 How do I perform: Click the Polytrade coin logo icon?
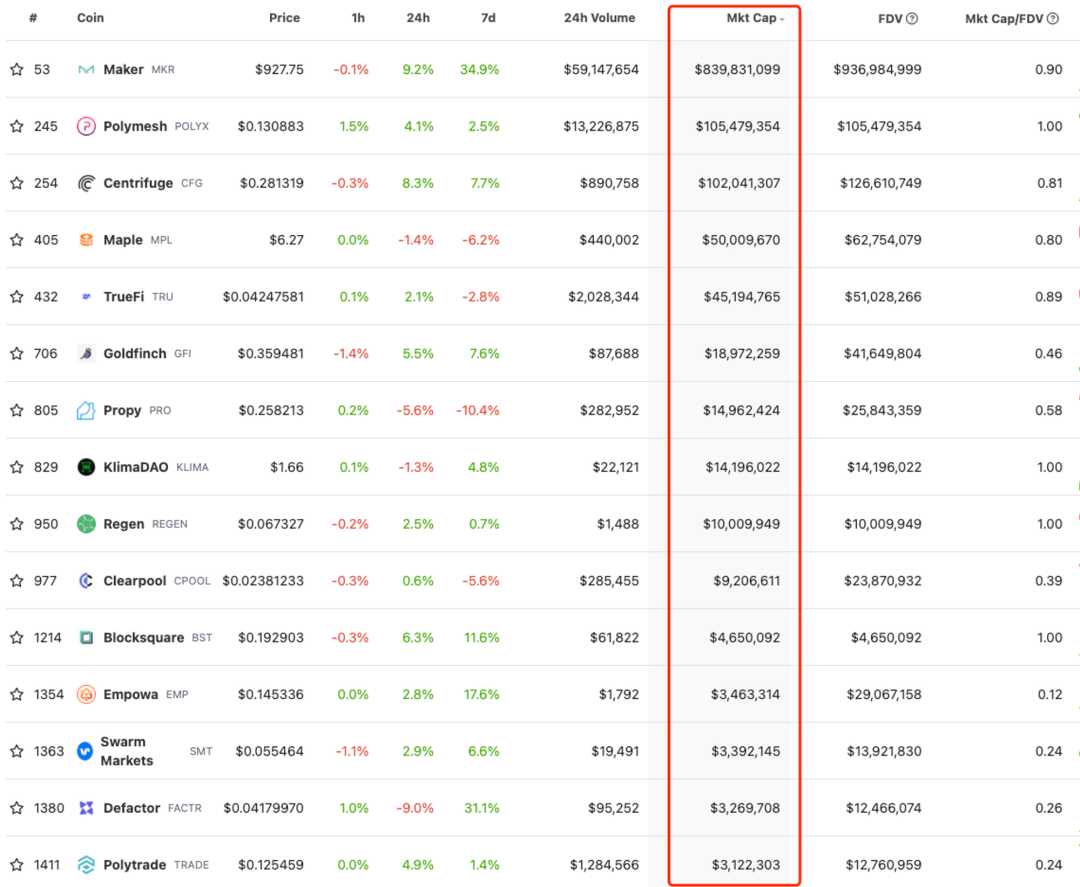(x=86, y=865)
